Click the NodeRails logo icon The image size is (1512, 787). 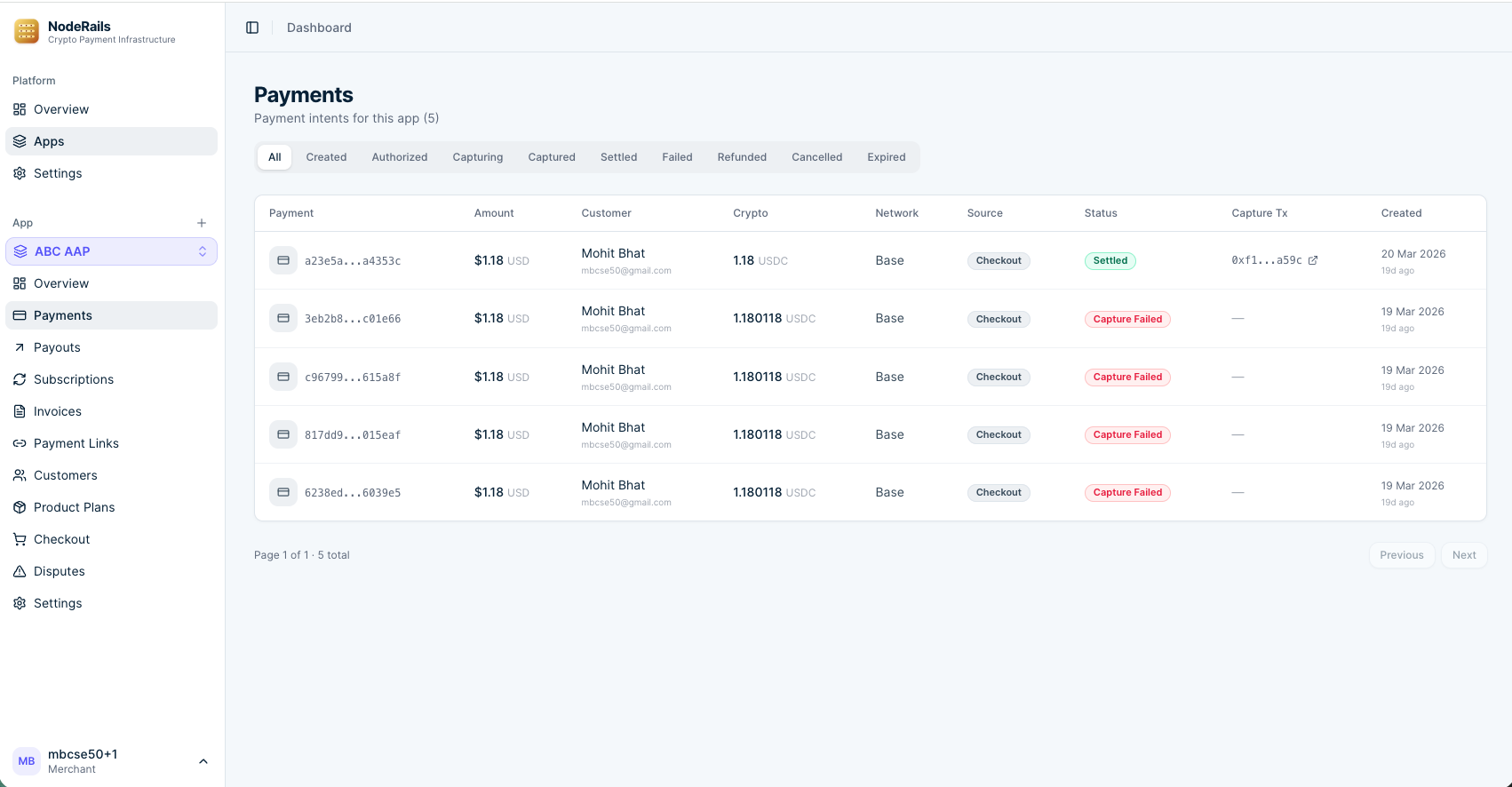coord(27,32)
